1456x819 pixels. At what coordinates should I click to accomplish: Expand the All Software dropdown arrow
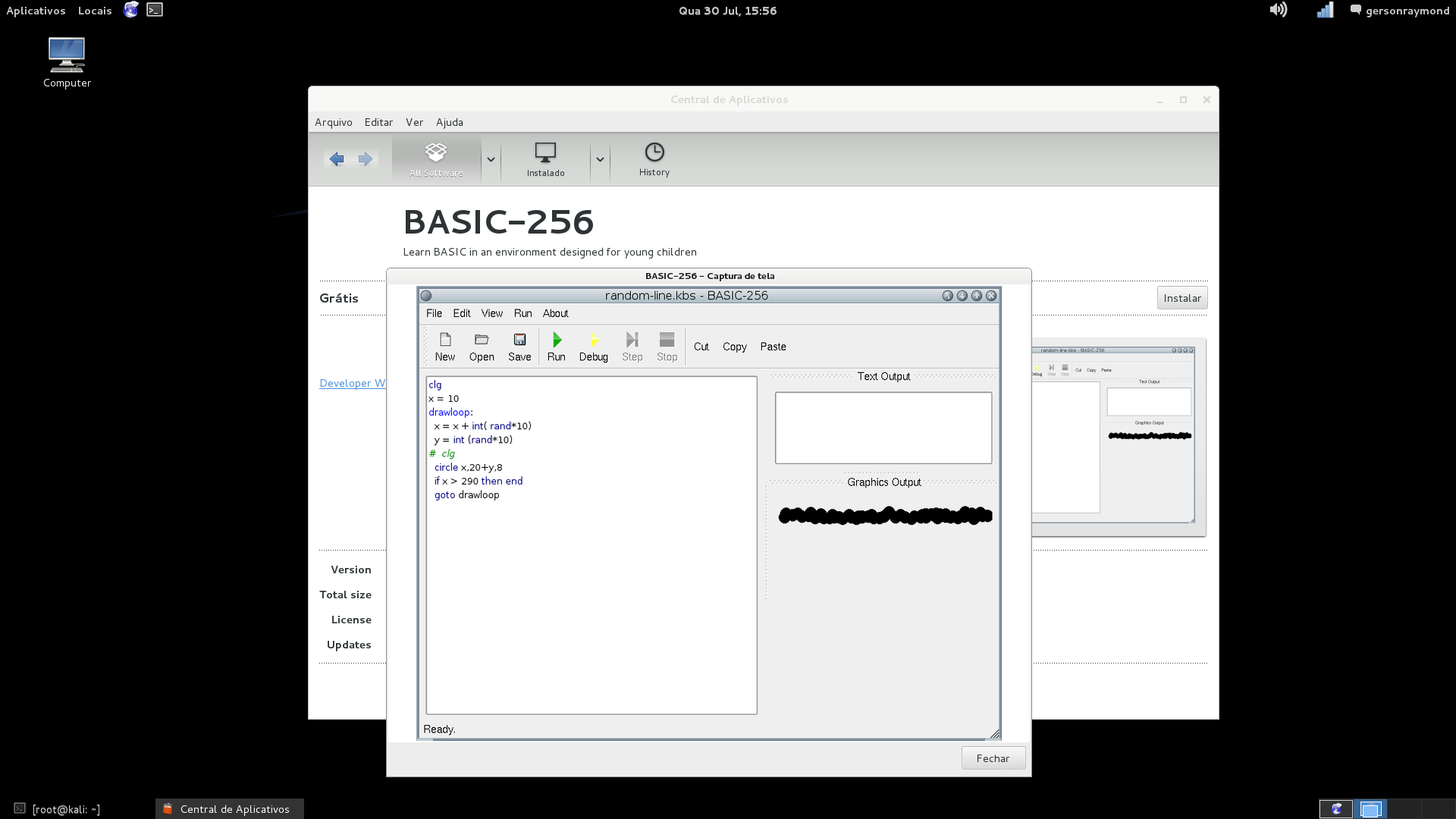click(x=491, y=160)
